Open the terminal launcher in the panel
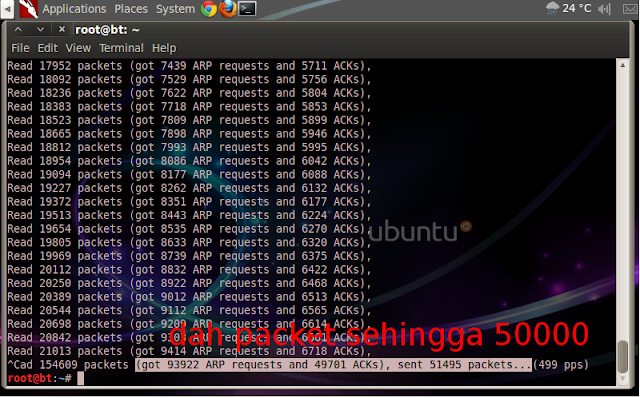640x398 pixels. tap(247, 9)
